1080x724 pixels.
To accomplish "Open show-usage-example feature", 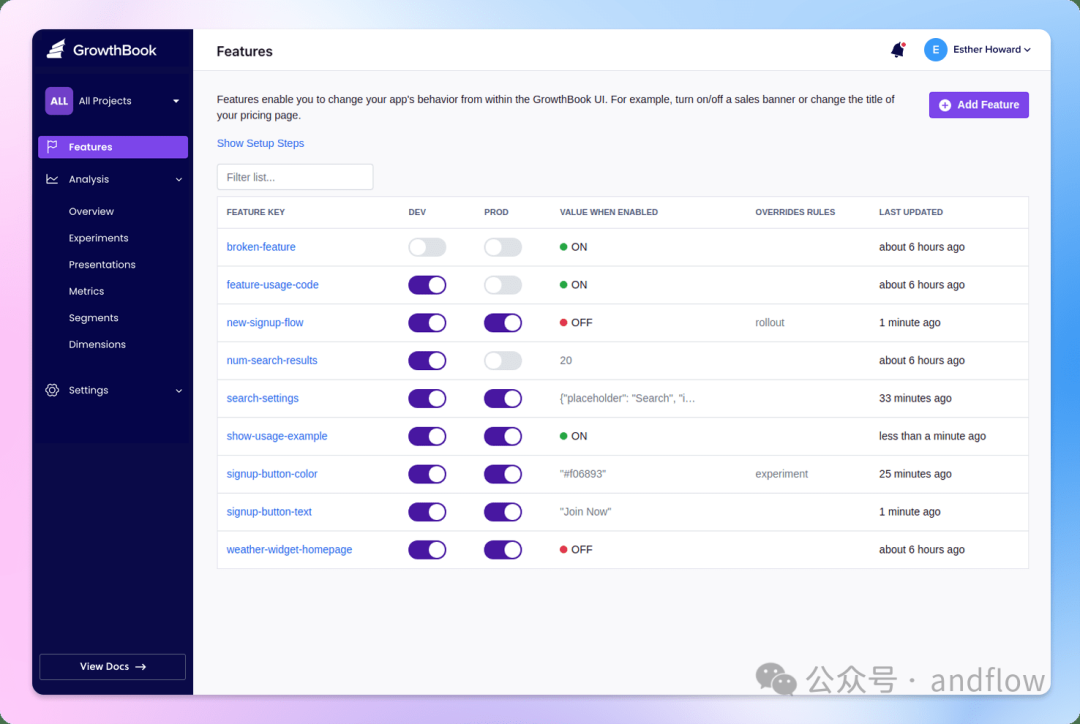I will 277,436.
